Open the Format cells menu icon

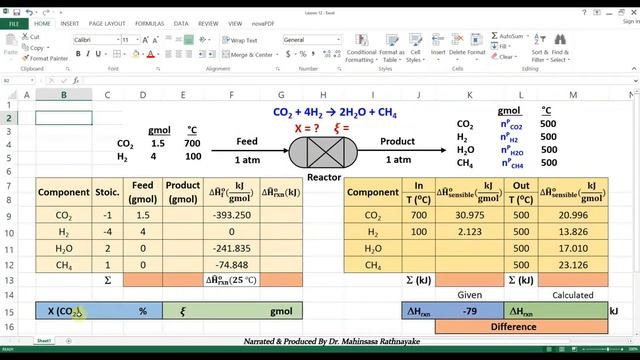476,40
